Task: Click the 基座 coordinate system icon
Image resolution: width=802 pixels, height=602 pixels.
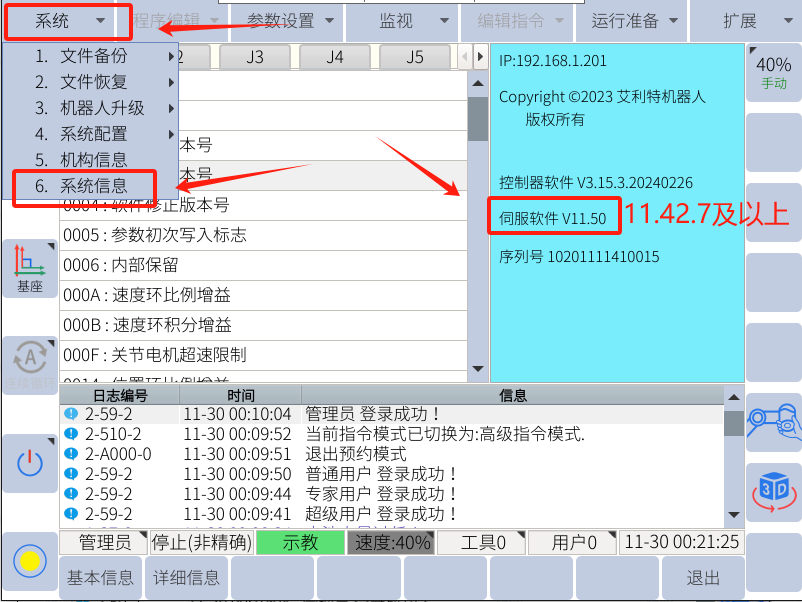Action: (x=29, y=268)
